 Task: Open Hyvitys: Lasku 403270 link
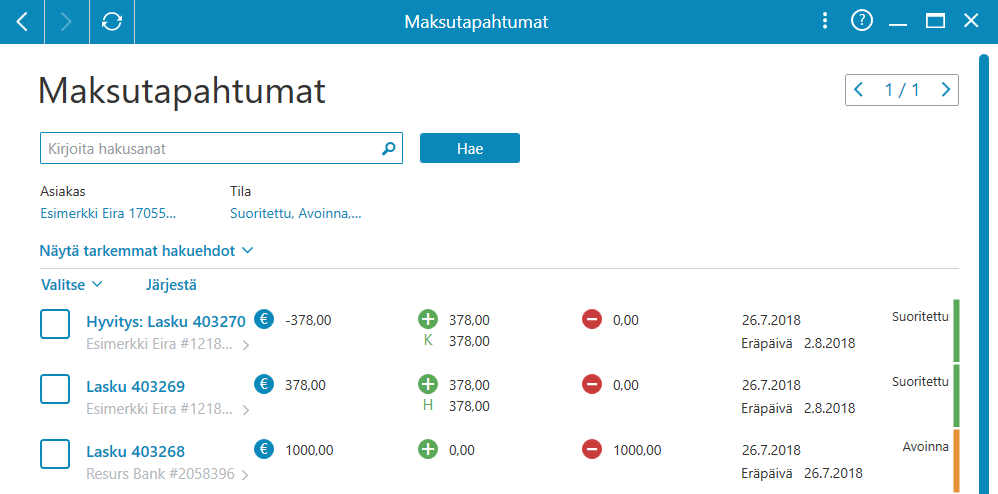click(x=165, y=322)
